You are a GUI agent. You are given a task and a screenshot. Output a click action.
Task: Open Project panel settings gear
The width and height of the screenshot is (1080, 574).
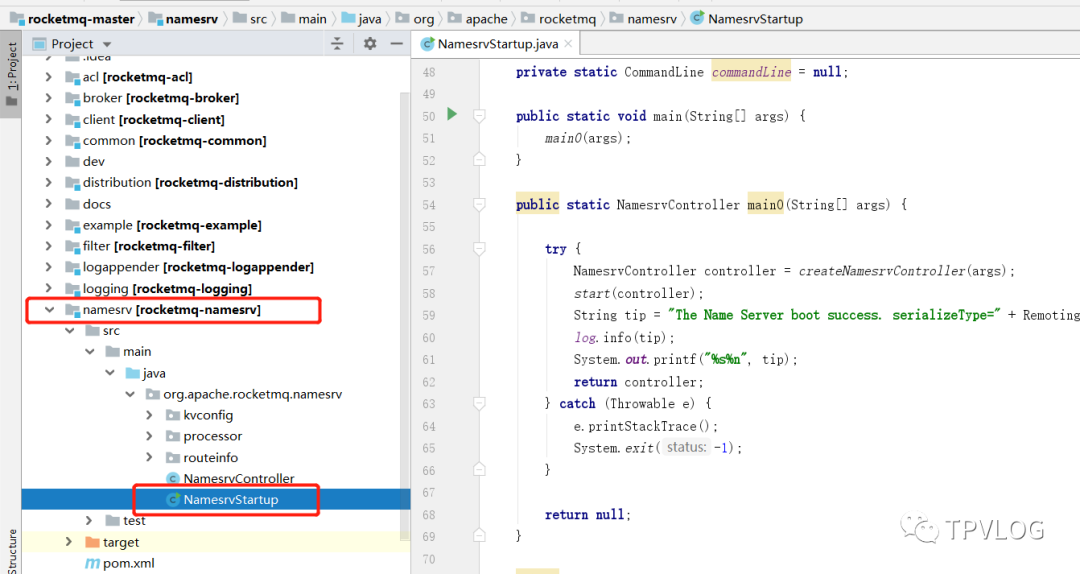[370, 43]
